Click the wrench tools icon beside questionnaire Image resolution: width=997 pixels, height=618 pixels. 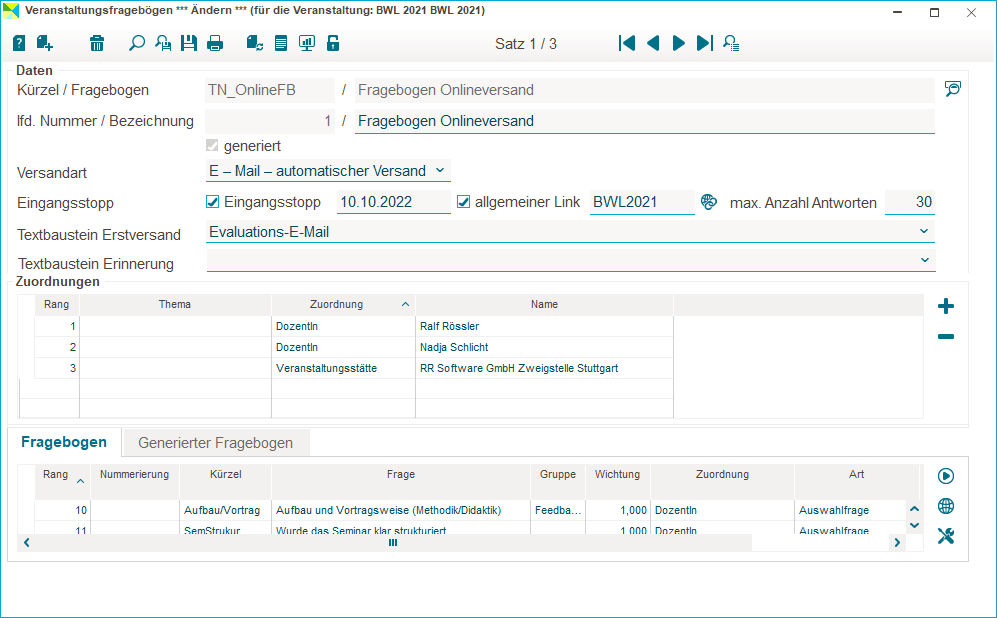[x=946, y=536]
